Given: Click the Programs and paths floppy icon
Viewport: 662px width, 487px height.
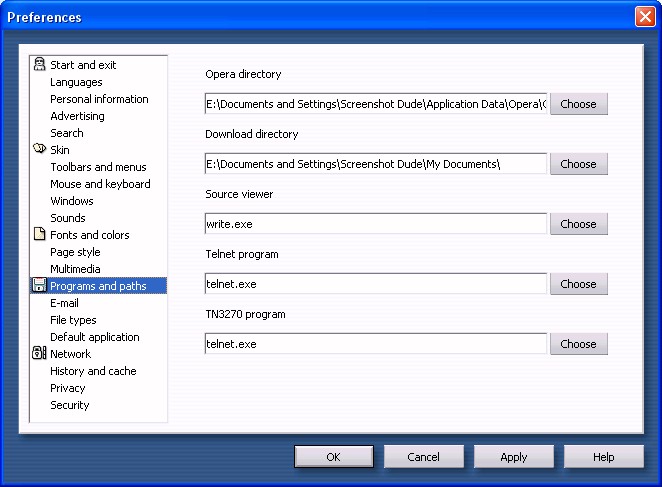Looking at the screenshot, I should pos(39,285).
